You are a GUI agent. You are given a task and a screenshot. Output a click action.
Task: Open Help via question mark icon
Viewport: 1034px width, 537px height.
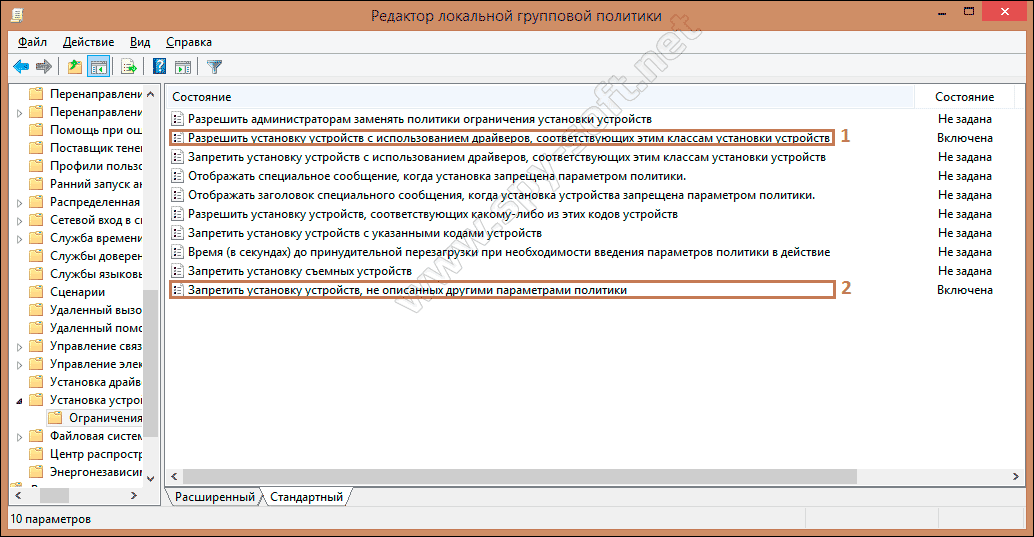[160, 67]
